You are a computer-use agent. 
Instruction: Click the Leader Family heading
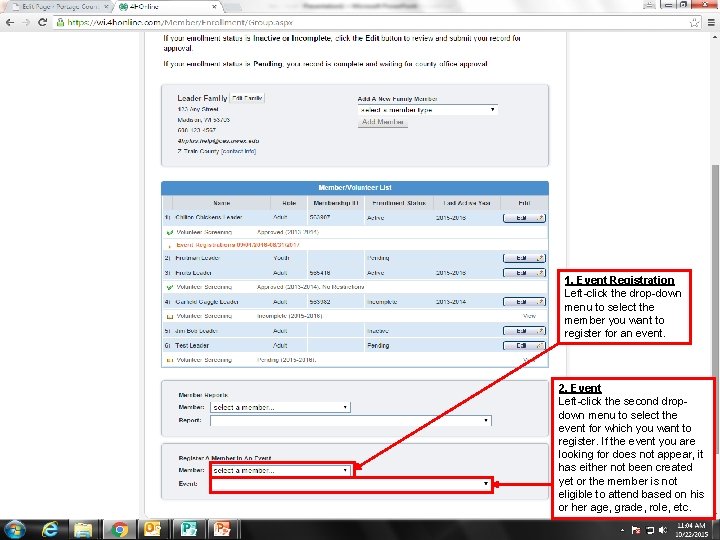202,98
